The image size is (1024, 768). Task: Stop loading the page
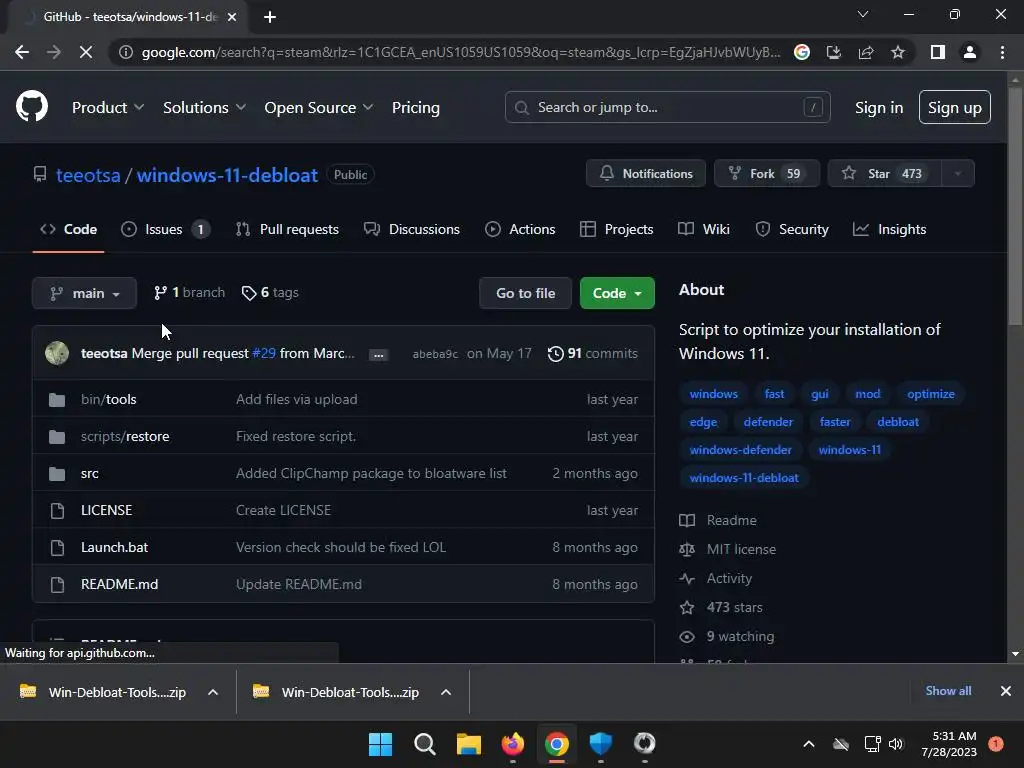click(x=86, y=52)
